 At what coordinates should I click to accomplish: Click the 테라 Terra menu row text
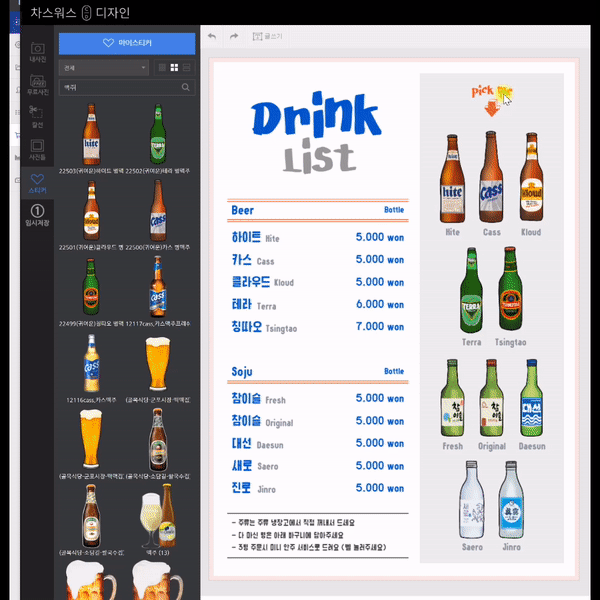[x=254, y=305]
